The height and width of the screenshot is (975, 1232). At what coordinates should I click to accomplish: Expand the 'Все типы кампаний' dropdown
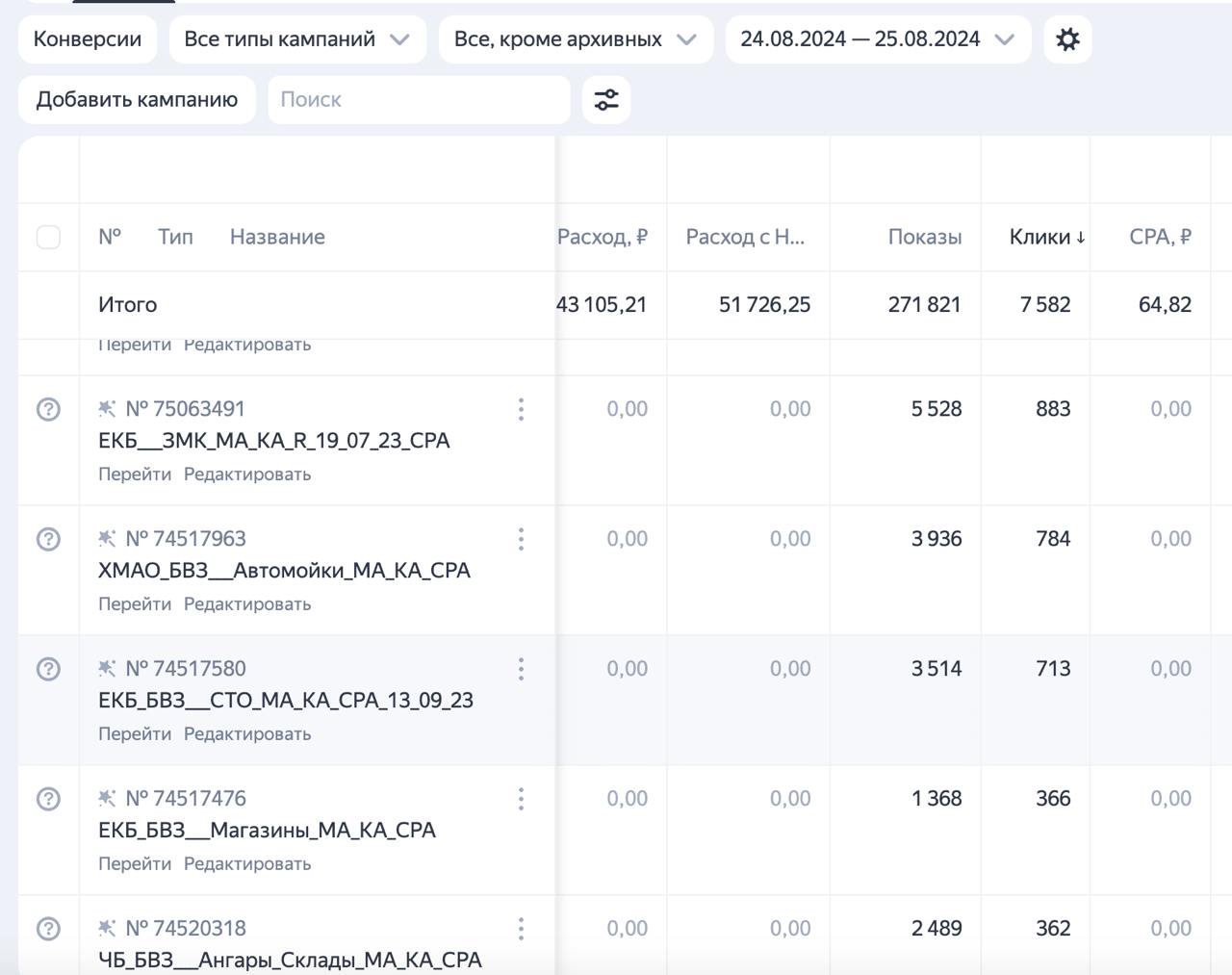point(296,39)
